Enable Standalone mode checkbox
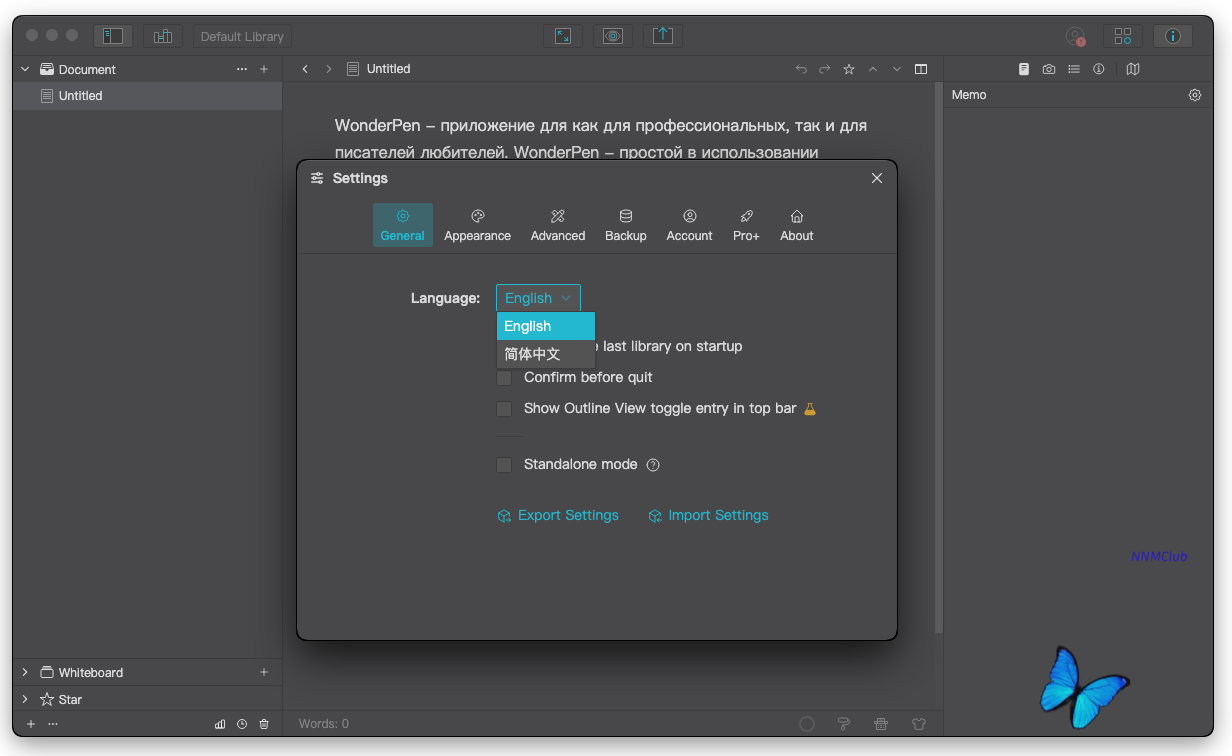 (504, 465)
